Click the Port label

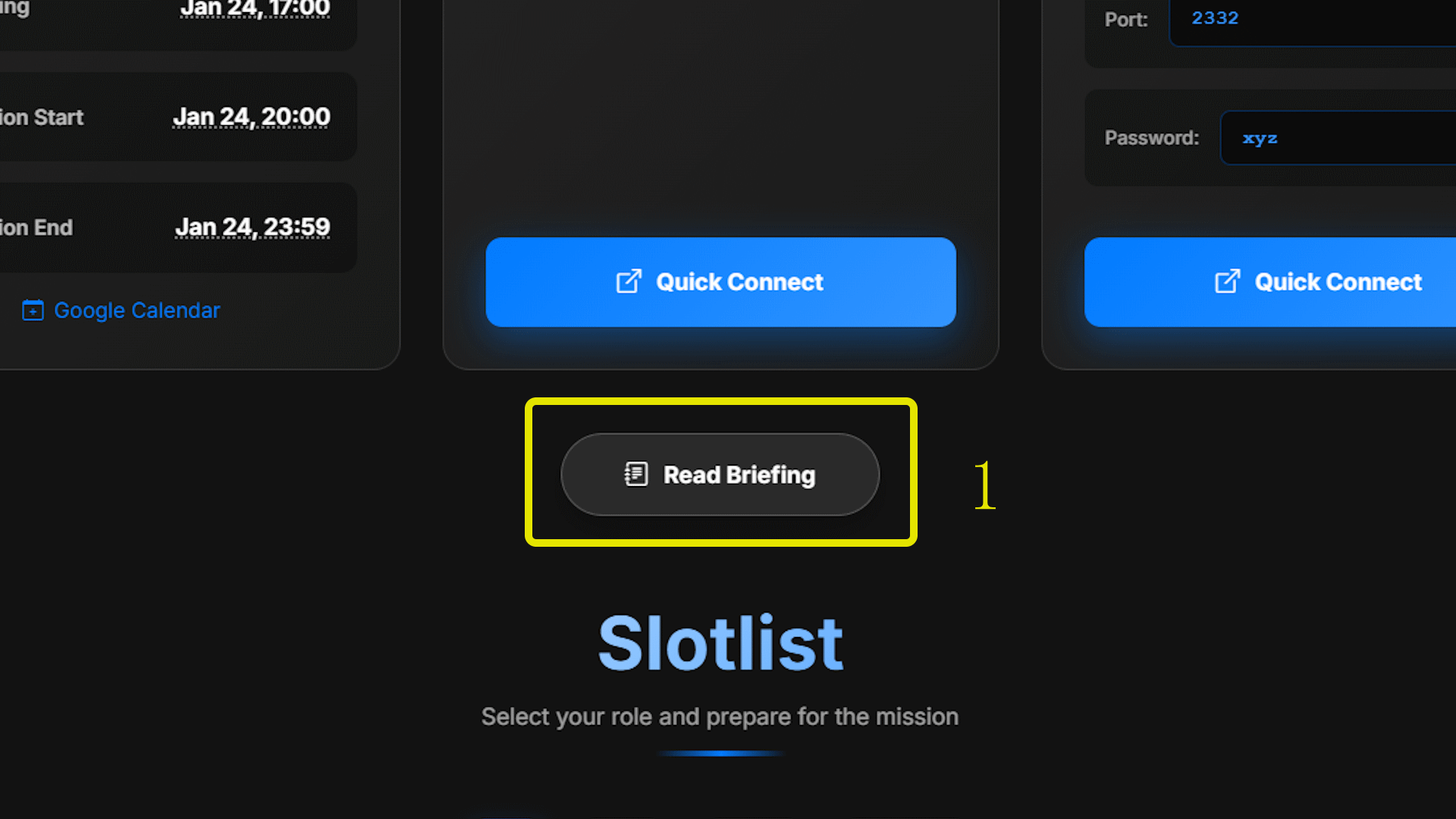click(1127, 20)
